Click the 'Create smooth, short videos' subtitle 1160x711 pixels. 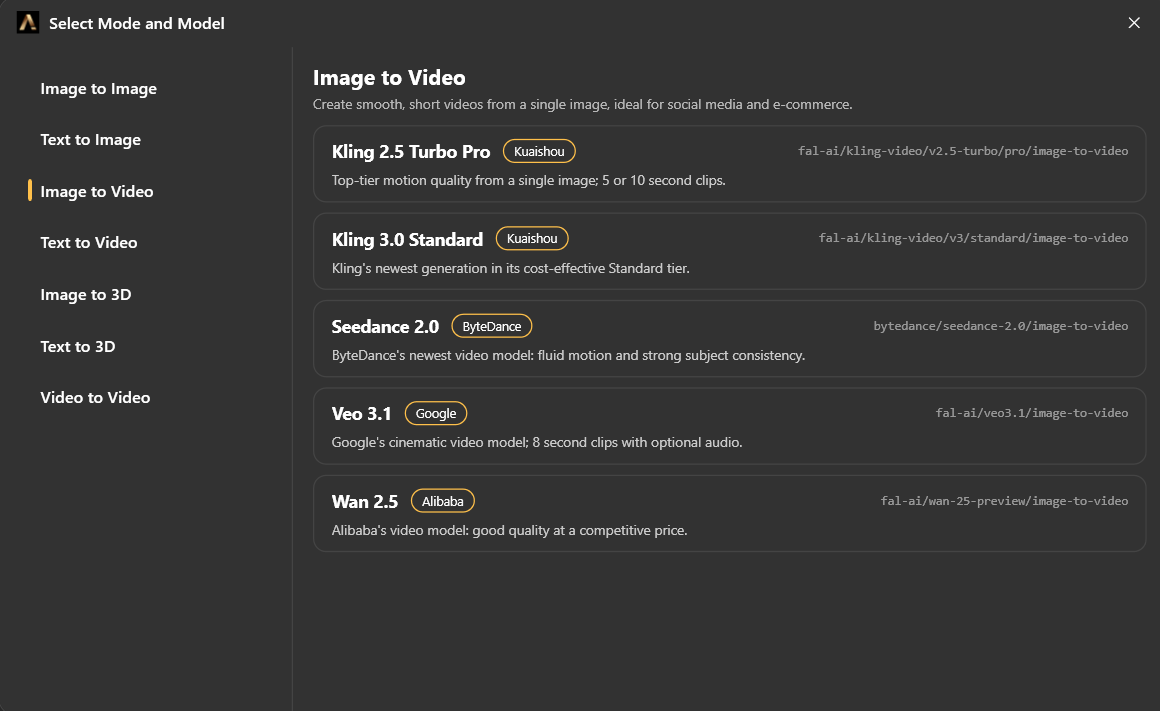point(583,104)
